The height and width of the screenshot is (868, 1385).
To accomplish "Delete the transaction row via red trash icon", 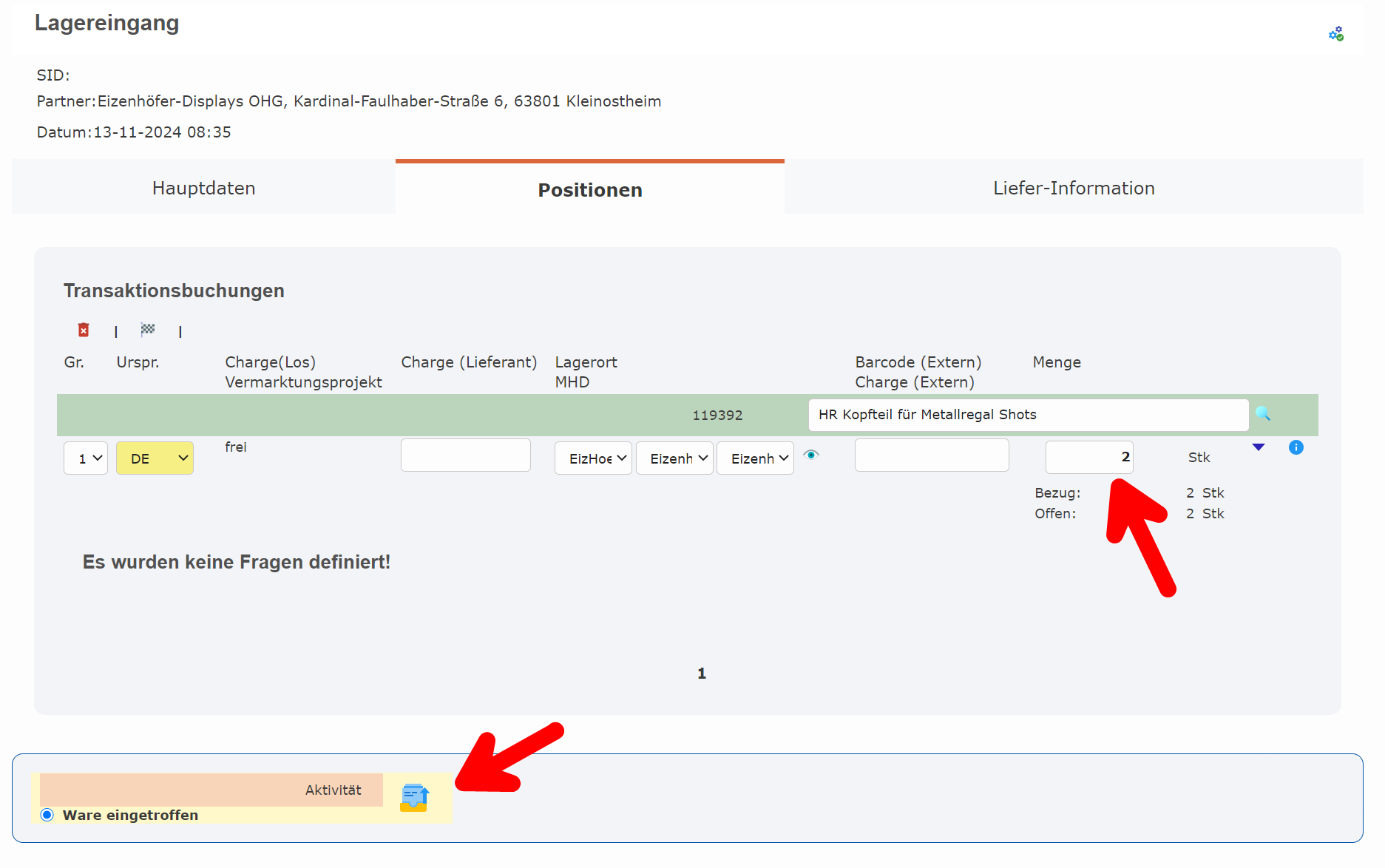I will [x=84, y=330].
